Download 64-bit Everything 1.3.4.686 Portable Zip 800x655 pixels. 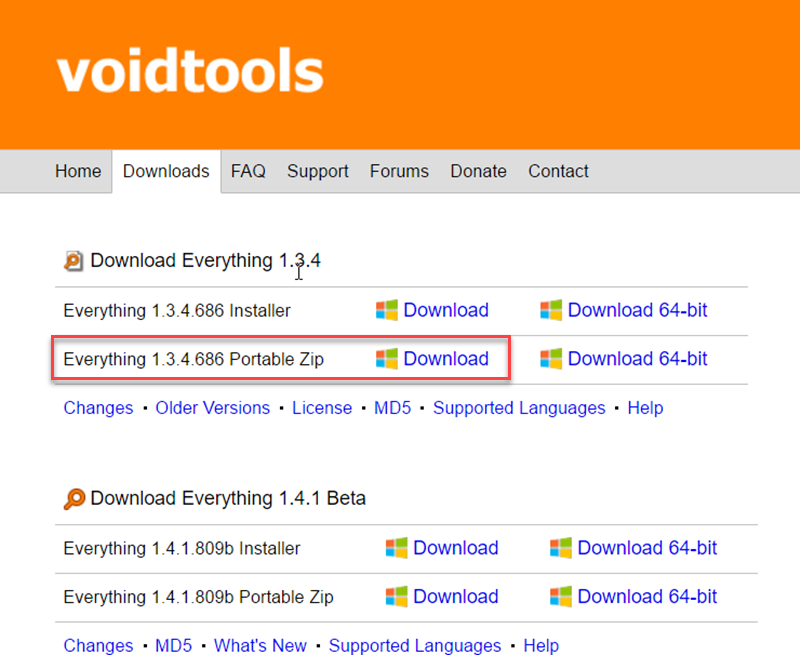coord(637,359)
